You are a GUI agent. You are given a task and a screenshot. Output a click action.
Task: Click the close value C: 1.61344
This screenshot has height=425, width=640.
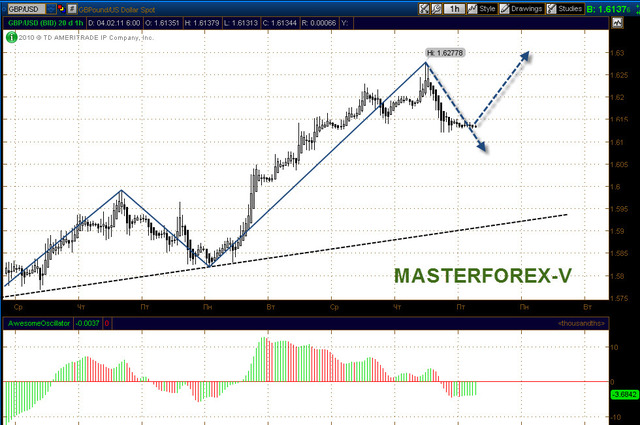coord(280,23)
